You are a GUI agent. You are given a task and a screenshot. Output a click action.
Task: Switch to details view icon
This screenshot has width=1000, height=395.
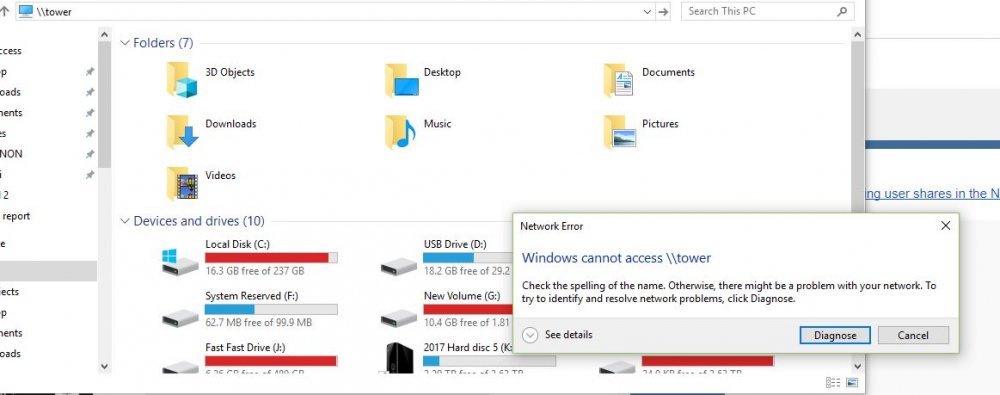pos(833,383)
